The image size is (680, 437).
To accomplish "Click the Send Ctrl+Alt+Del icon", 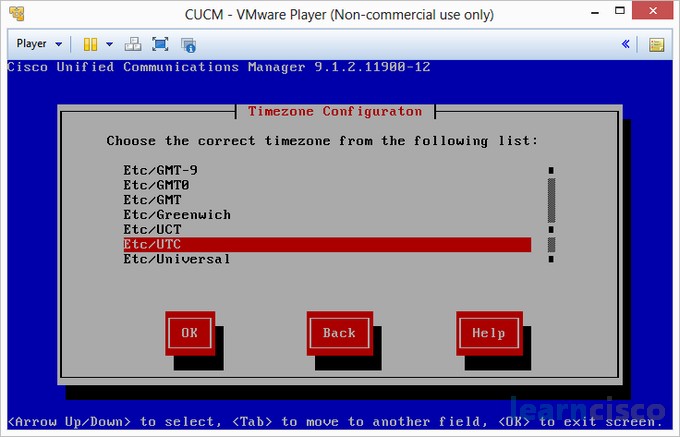I will click(134, 44).
